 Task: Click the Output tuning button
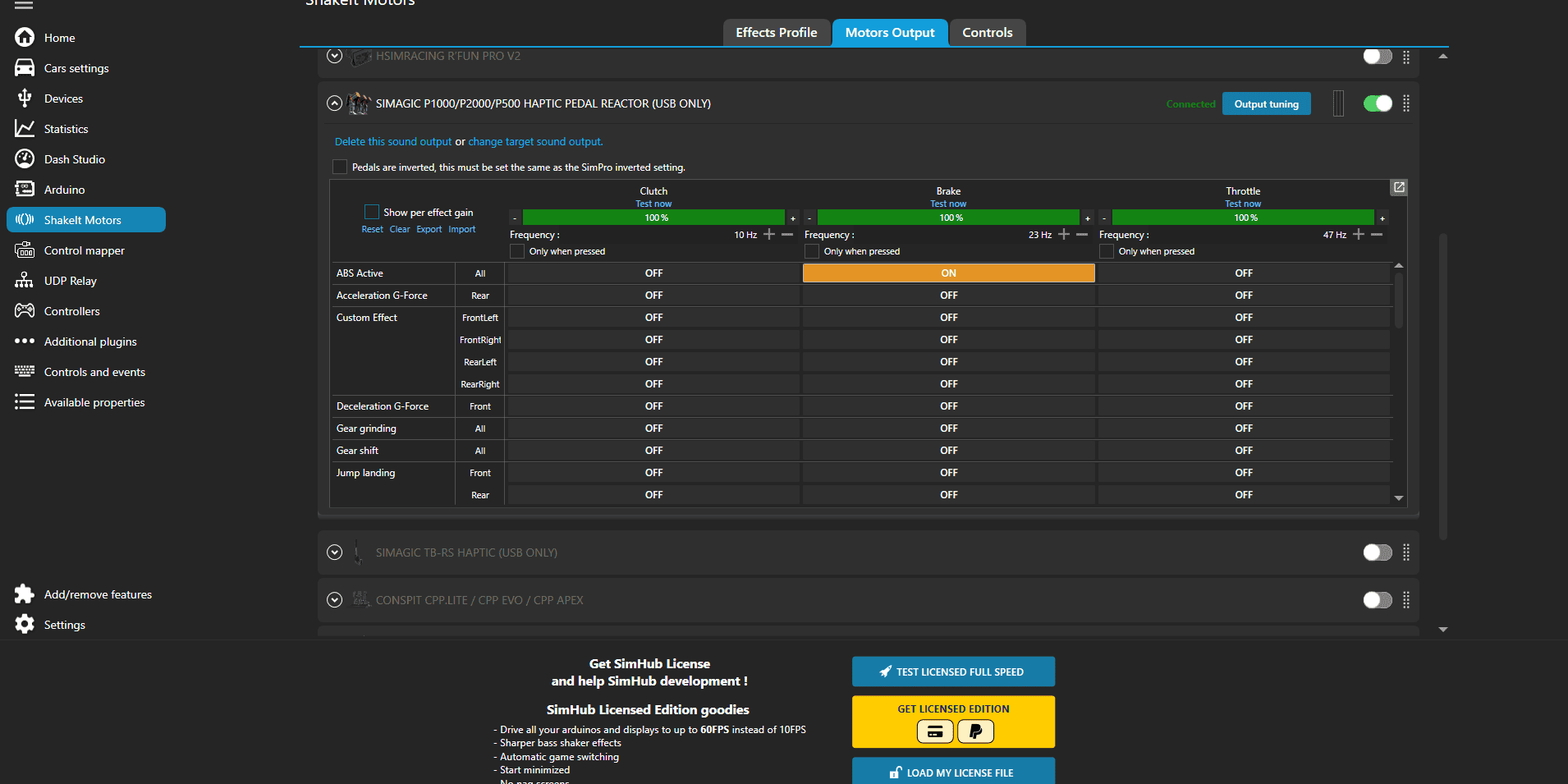pos(1266,103)
